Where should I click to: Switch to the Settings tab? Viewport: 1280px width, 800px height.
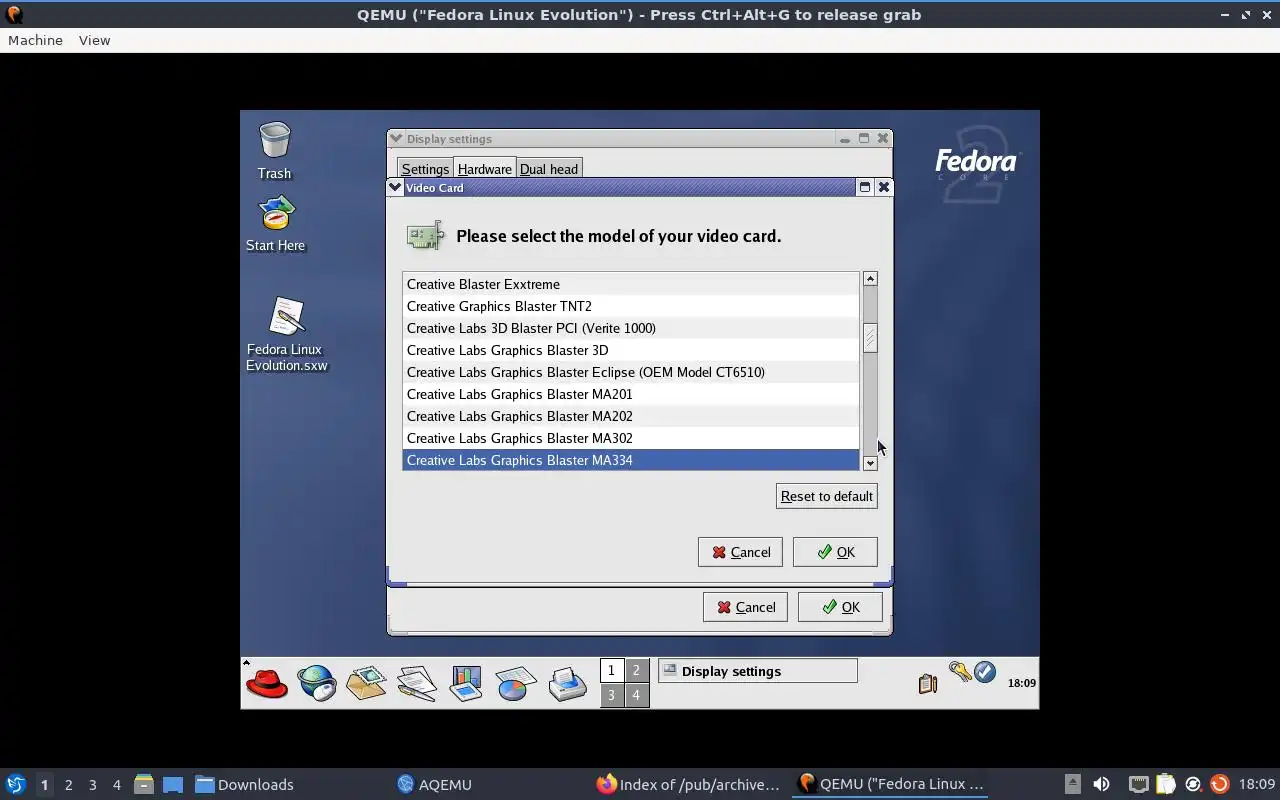tap(425, 169)
